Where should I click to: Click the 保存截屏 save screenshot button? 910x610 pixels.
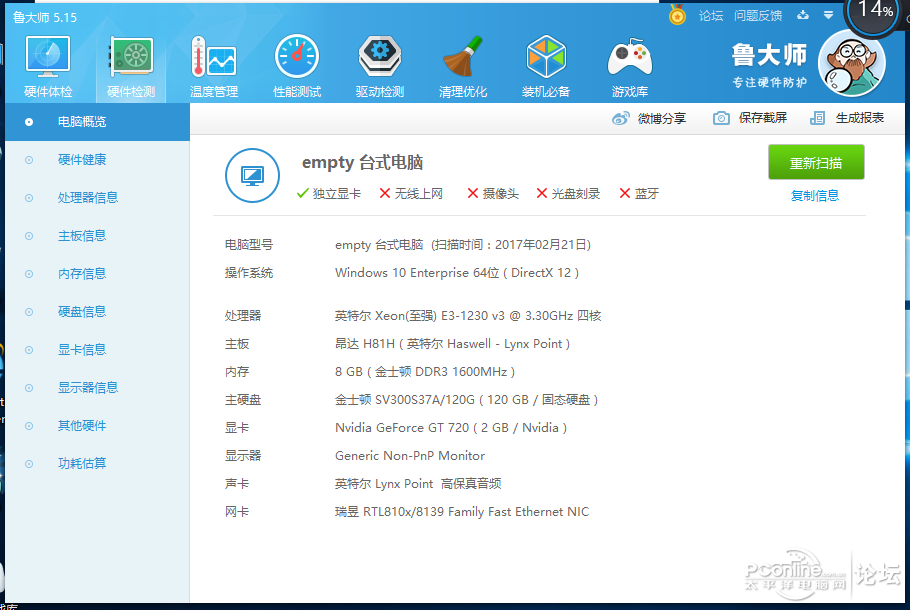click(x=750, y=118)
